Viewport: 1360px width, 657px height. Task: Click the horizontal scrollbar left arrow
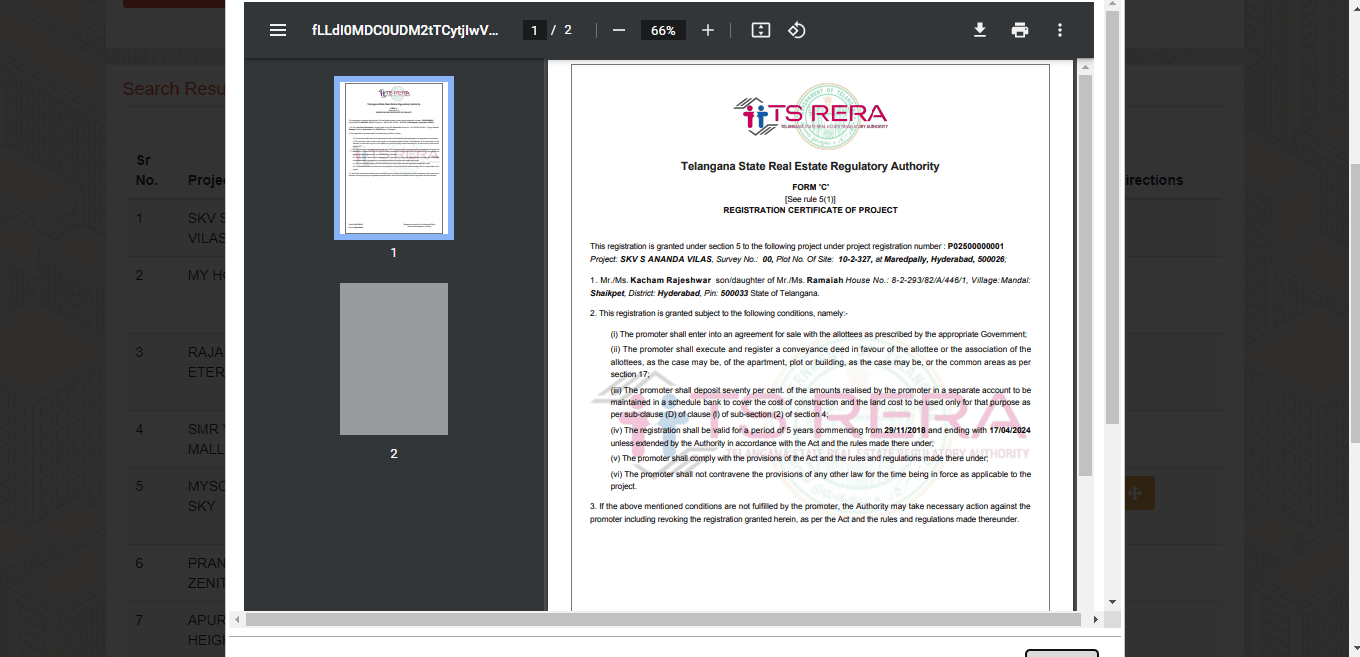click(x=237, y=620)
